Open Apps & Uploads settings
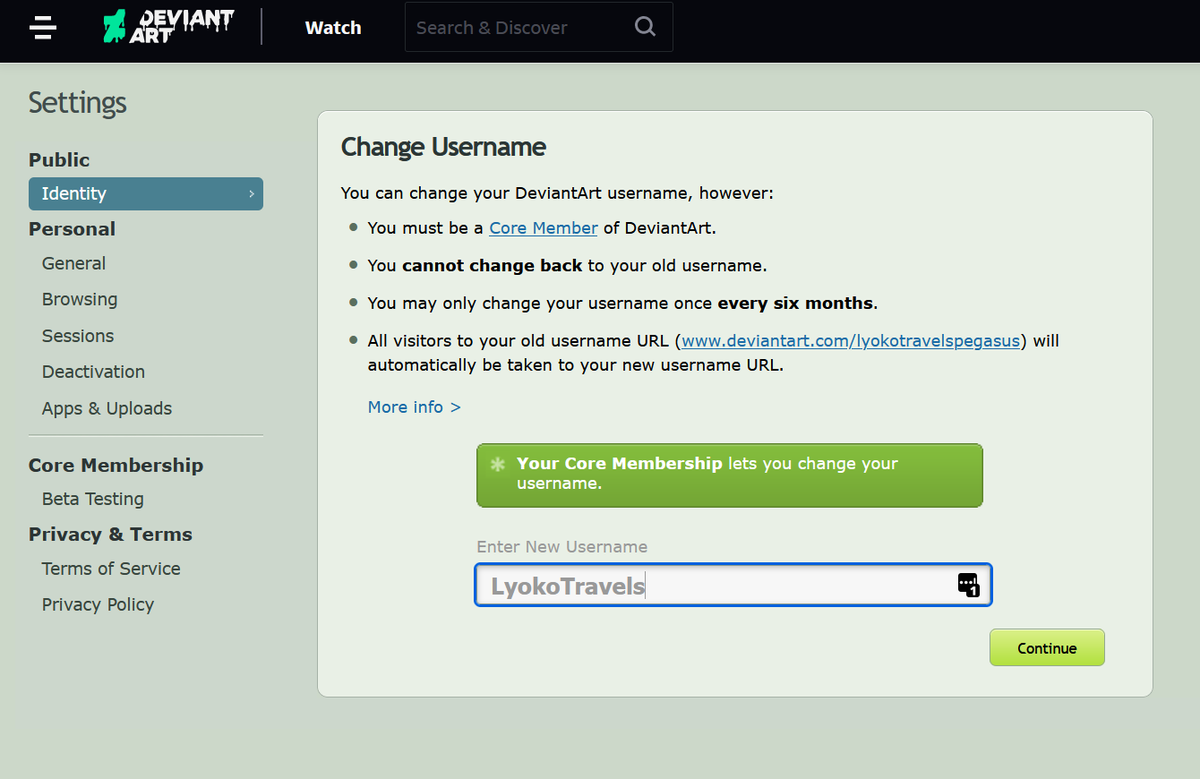The width and height of the screenshot is (1200, 779). 107,408
